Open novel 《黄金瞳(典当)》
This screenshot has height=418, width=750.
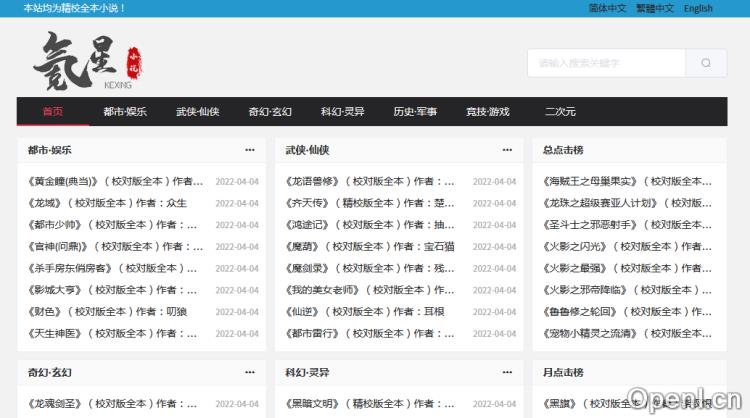tap(115, 181)
